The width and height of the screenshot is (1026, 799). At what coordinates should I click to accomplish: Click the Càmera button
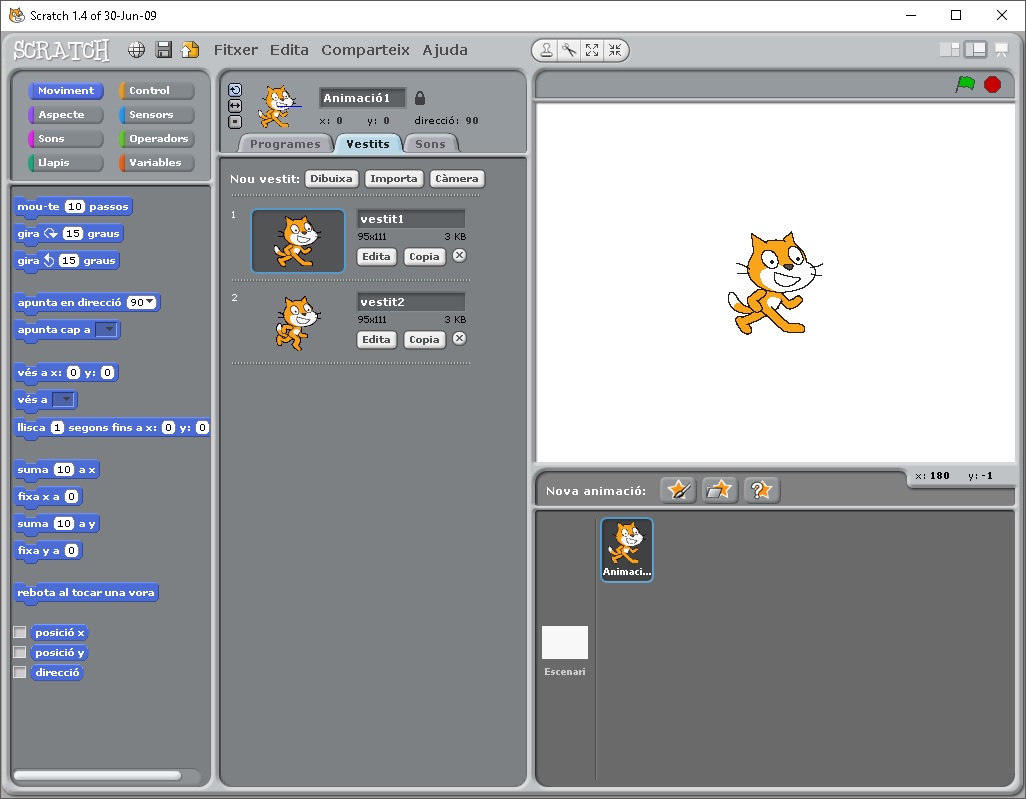click(x=457, y=179)
